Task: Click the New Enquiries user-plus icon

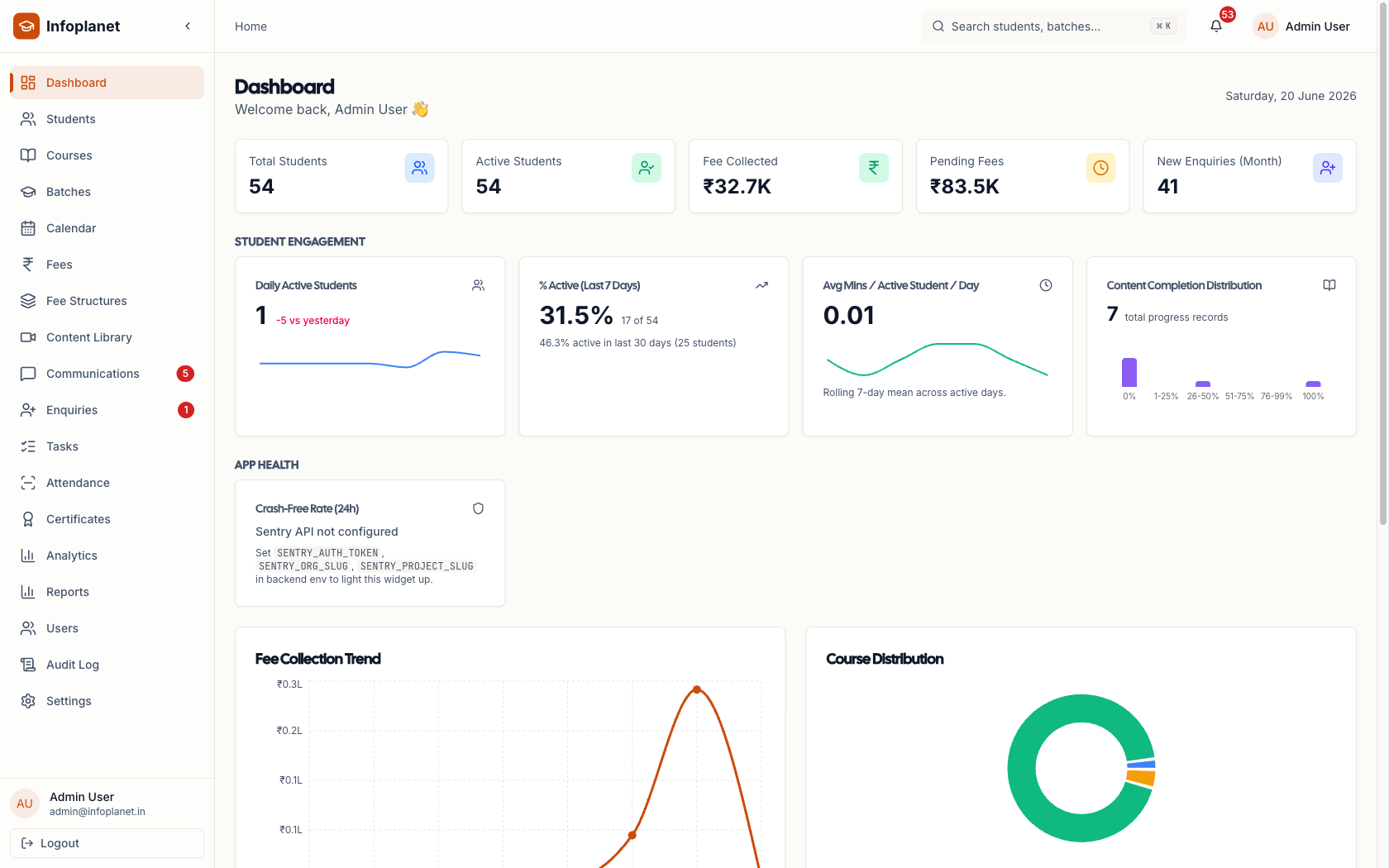Action: tap(1328, 168)
